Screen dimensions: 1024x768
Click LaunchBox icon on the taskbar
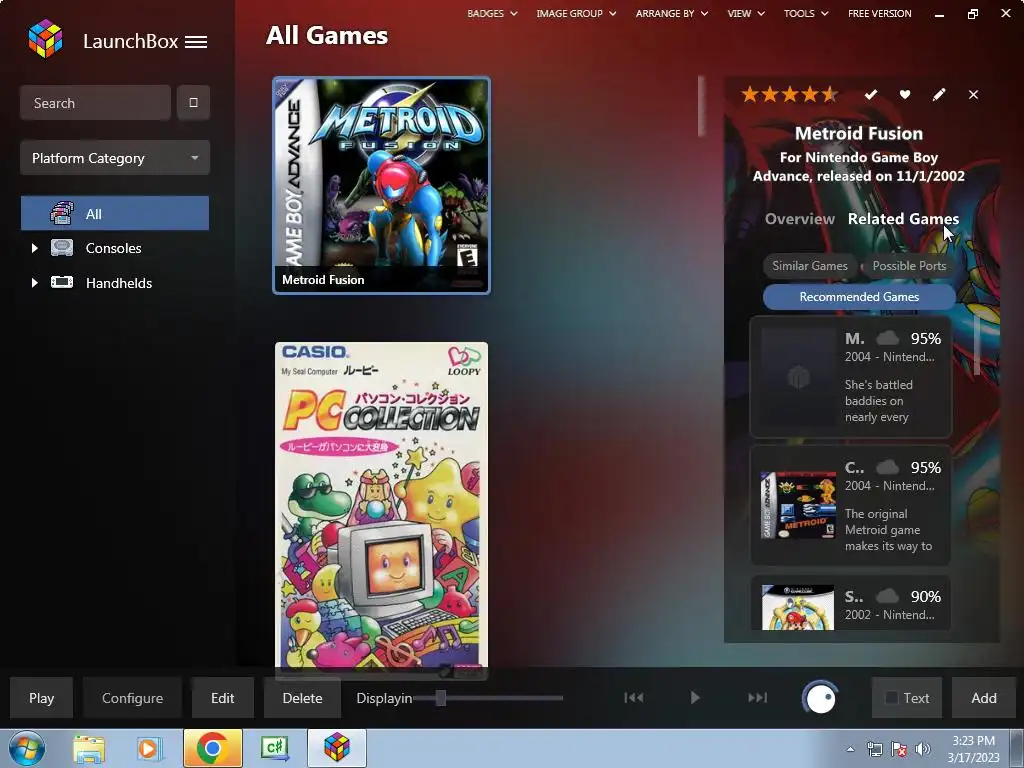[x=337, y=748]
